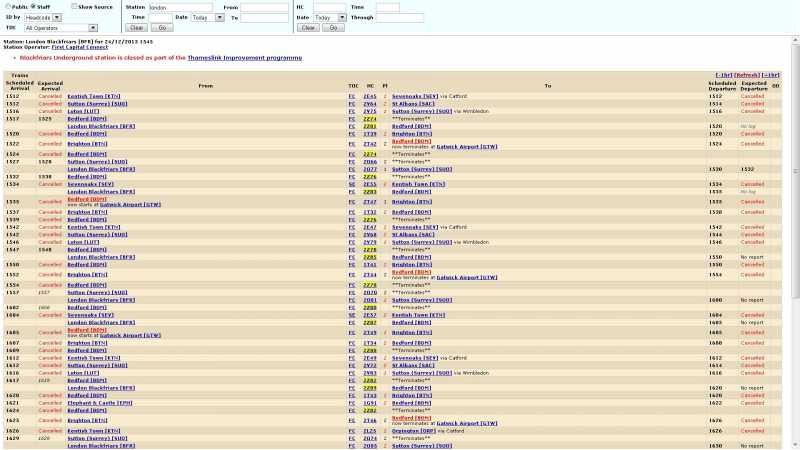Open St Albans [SAC] destination in 2V64 row

413,104
